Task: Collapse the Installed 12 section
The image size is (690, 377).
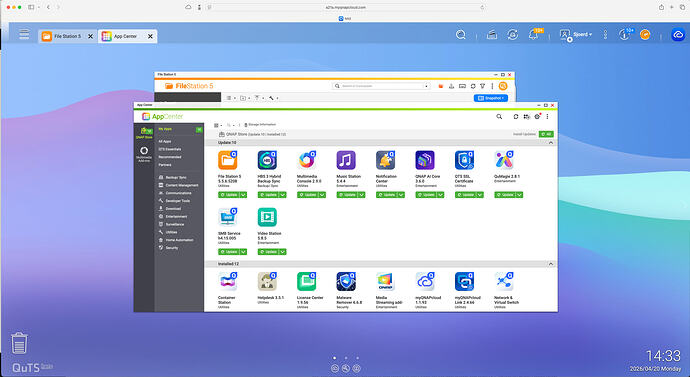Action: tap(551, 264)
